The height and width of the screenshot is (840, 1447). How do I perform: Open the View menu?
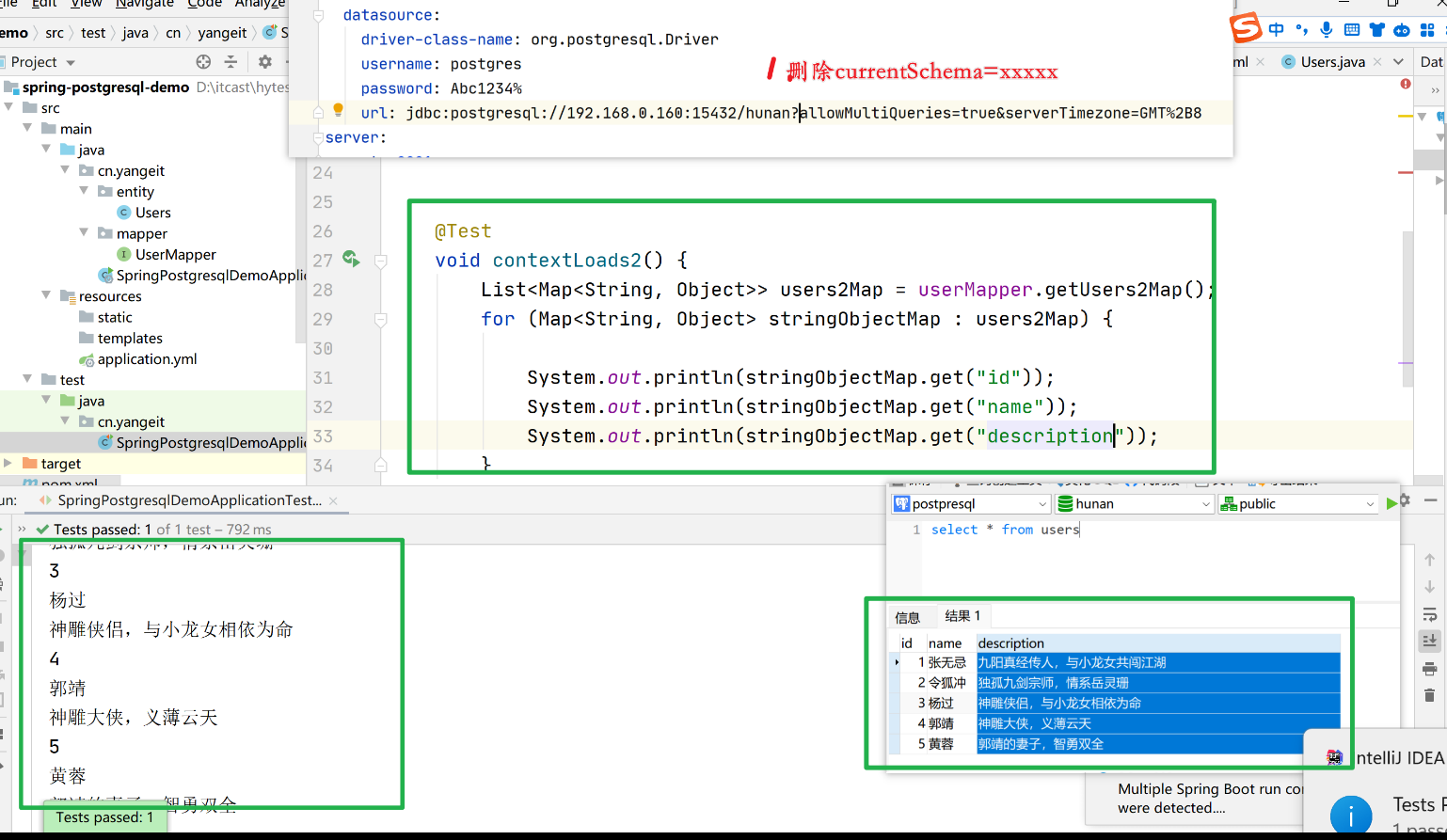(x=87, y=4)
